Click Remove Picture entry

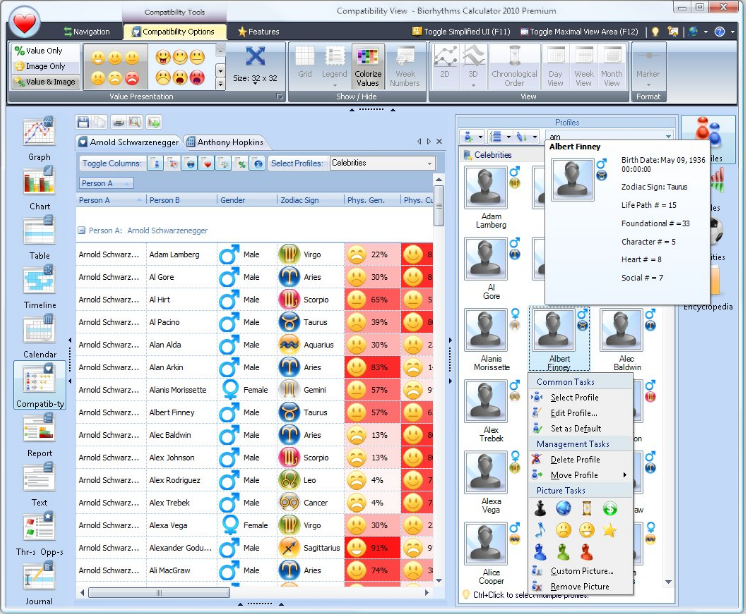coord(580,586)
